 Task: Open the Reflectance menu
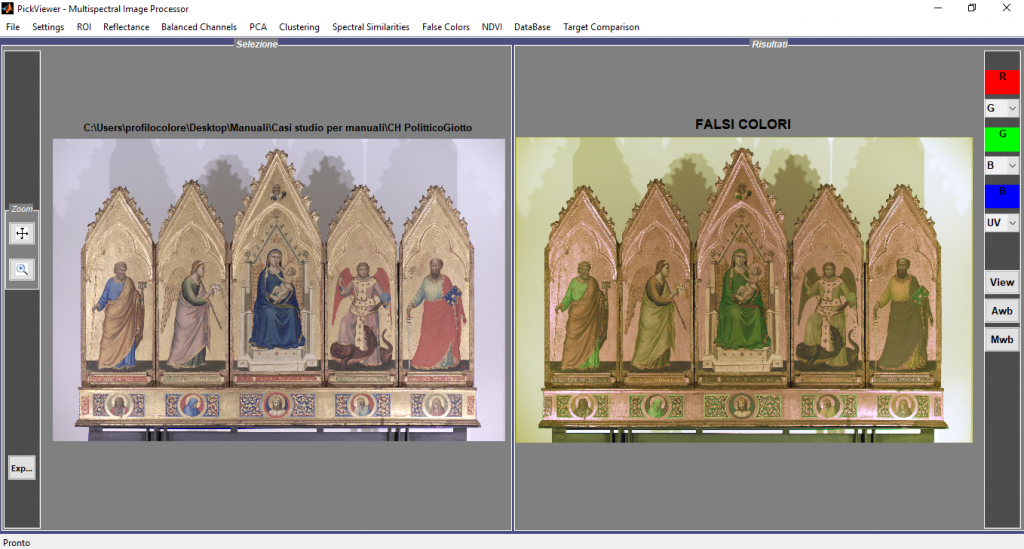click(126, 27)
